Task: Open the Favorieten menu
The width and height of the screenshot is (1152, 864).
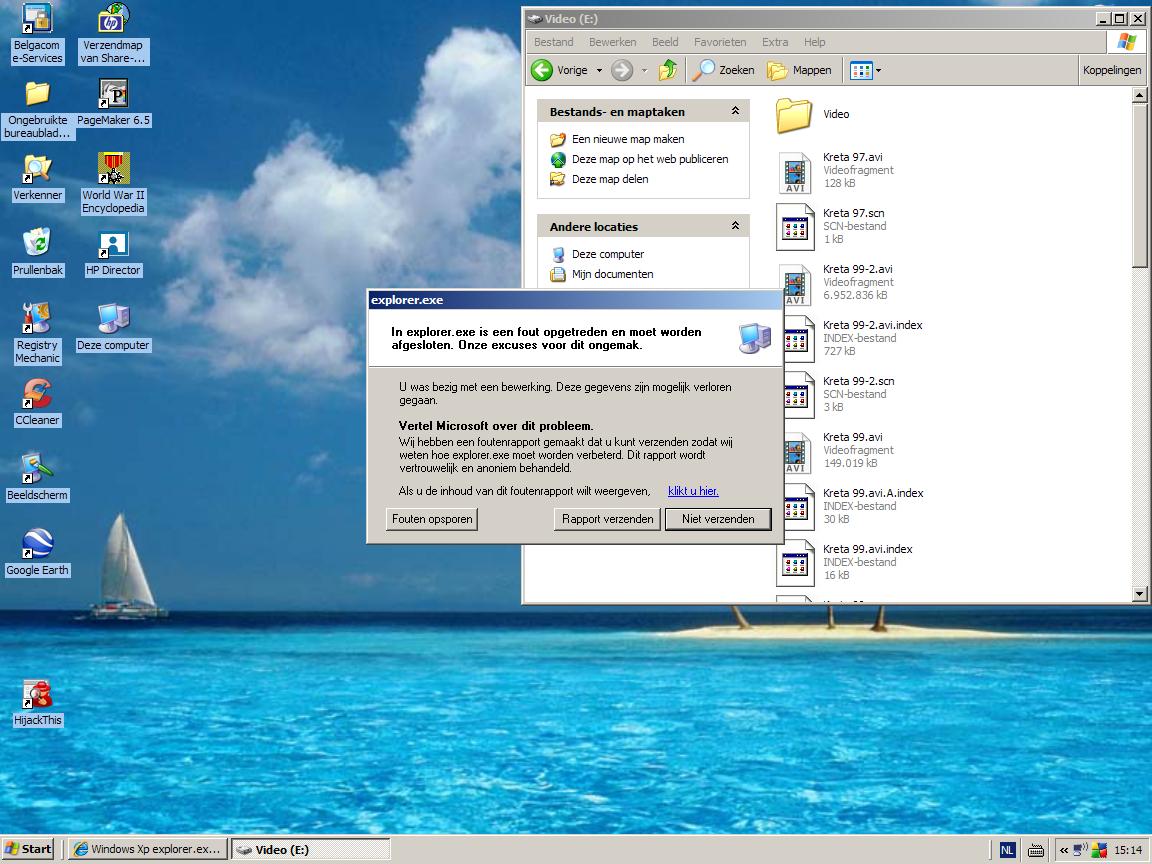Action: (720, 42)
